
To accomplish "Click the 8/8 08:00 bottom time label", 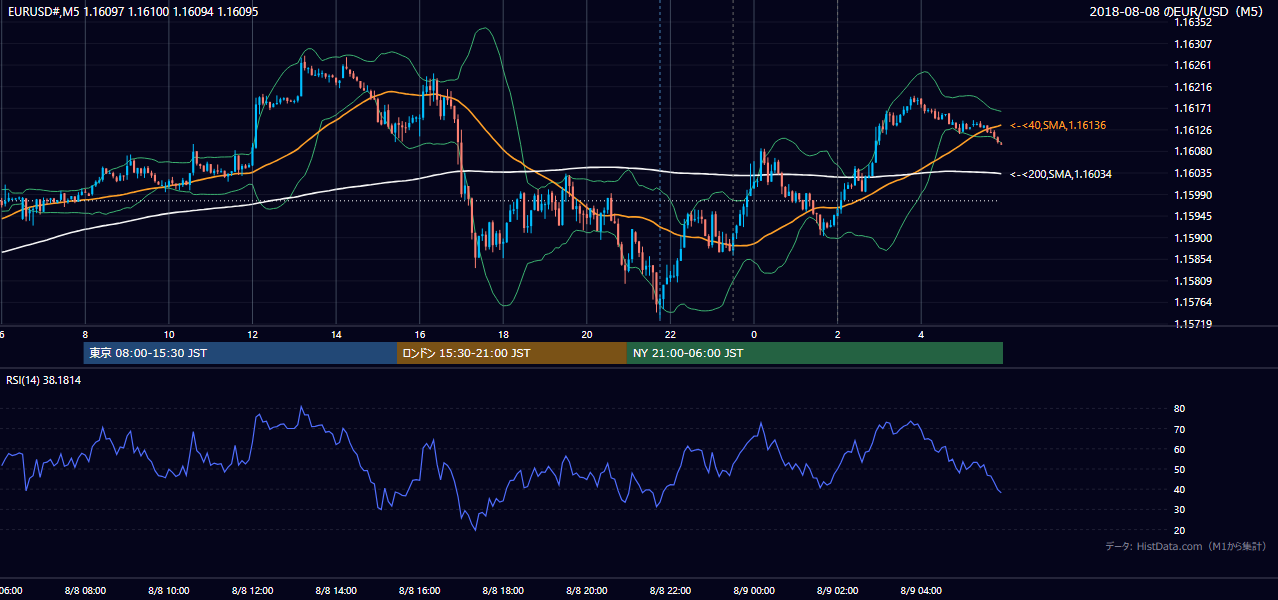I will (85, 590).
